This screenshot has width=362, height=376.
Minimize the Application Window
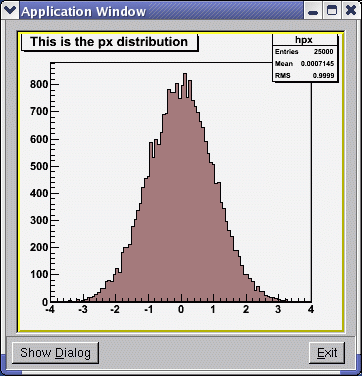(313, 11)
